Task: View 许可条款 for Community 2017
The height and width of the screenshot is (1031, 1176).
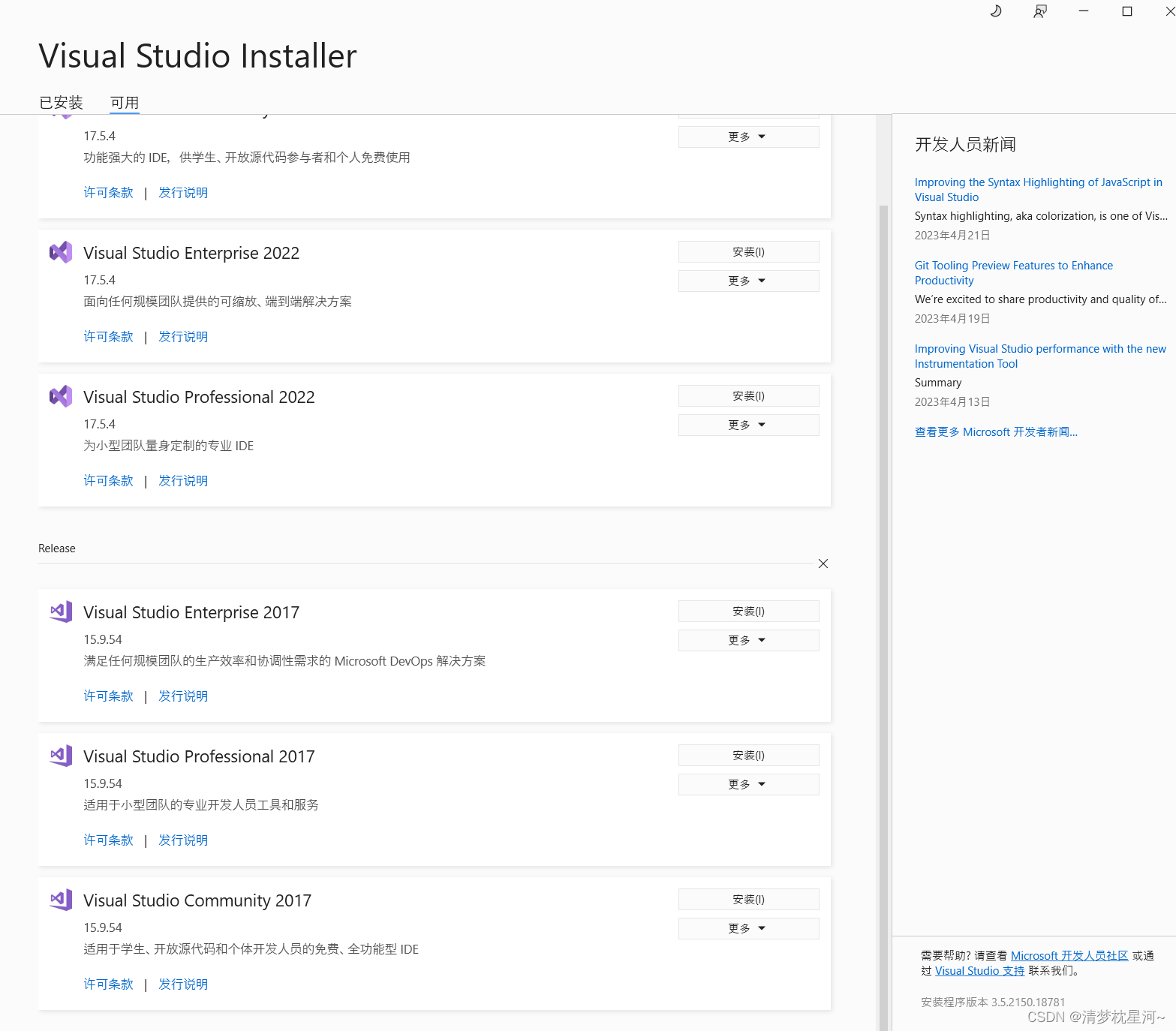Action: [x=108, y=984]
